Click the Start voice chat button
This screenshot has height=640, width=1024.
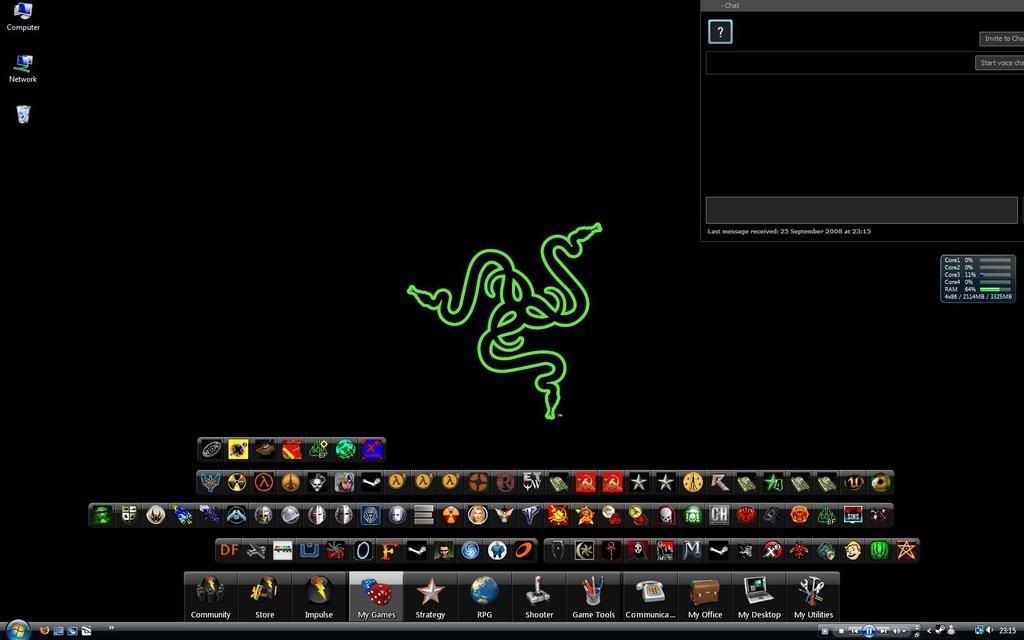[x=1000, y=63]
